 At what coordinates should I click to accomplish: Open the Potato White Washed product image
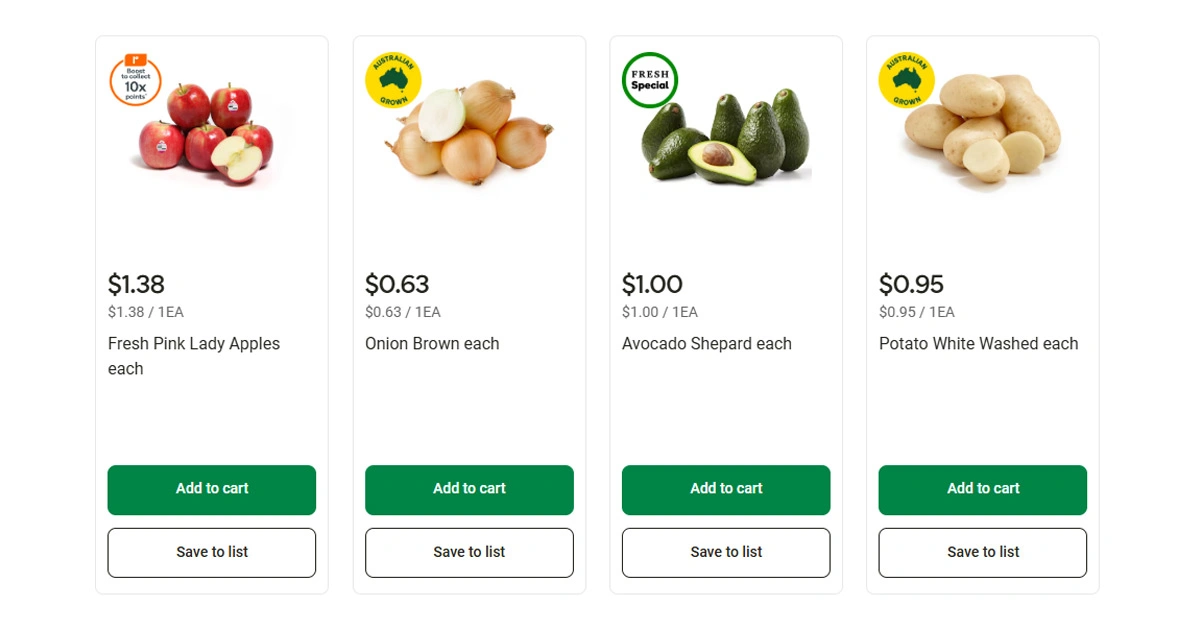[x=985, y=135]
